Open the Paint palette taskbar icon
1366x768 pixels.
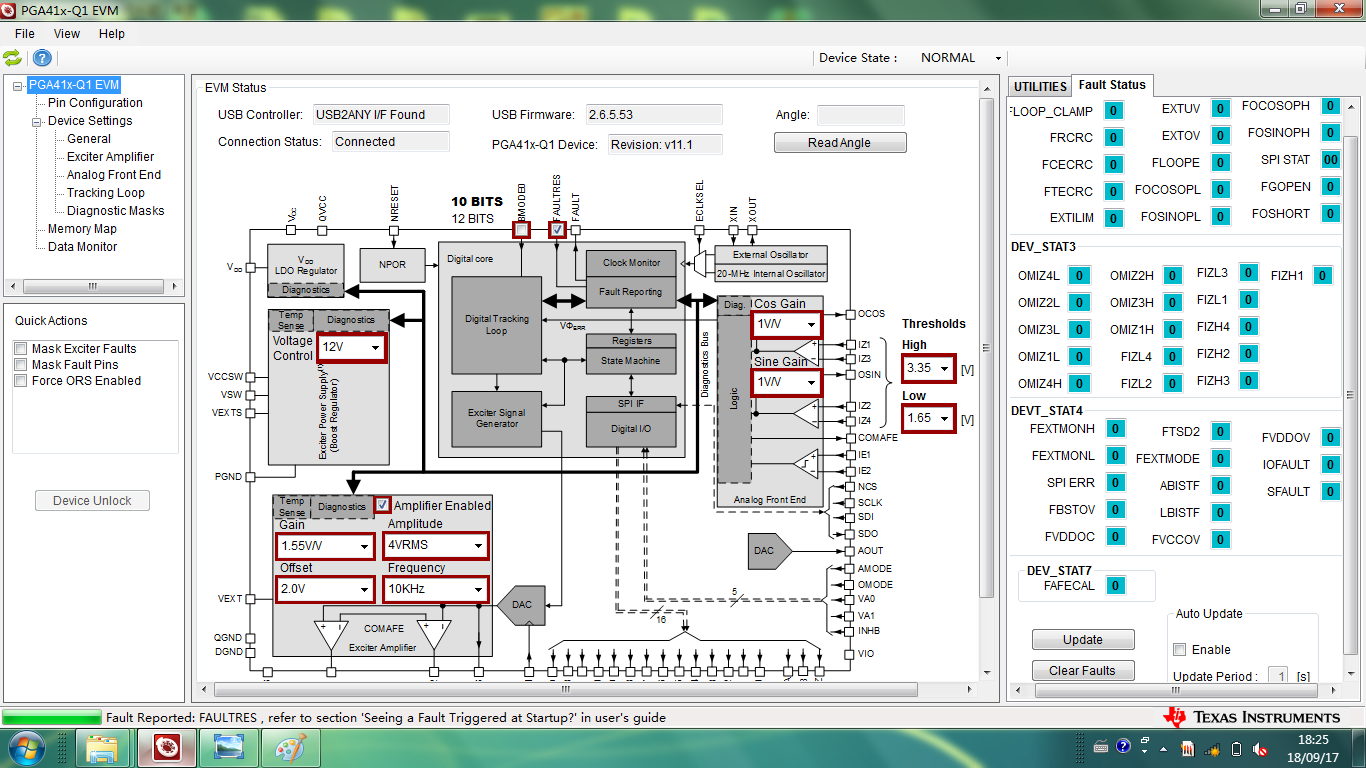click(x=290, y=748)
